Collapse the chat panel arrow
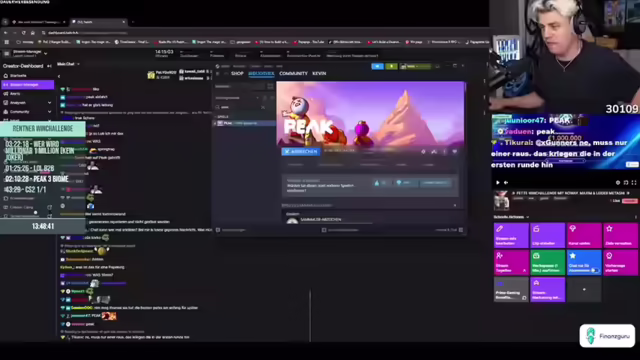The width and height of the screenshot is (640, 360). pos(59,76)
